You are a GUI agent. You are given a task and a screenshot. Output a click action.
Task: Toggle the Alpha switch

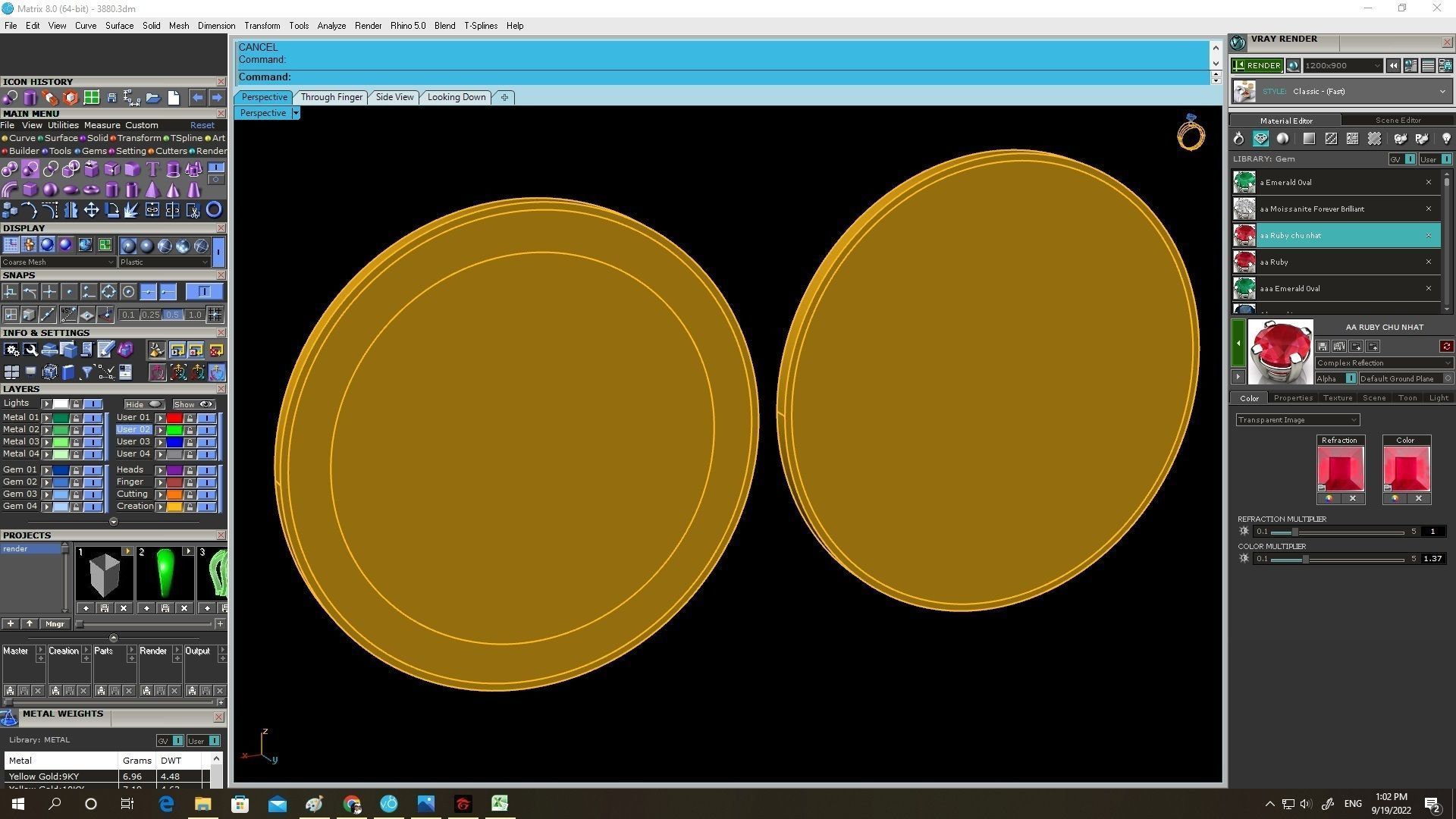point(1350,378)
